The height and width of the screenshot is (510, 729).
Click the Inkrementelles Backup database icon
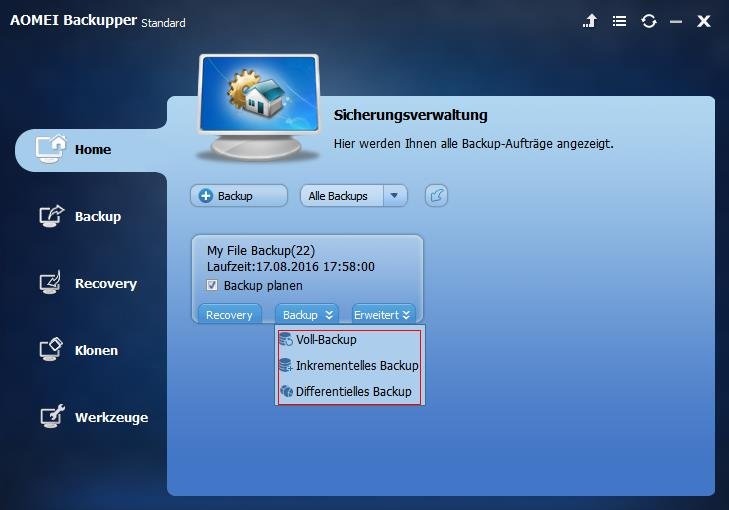(x=286, y=365)
